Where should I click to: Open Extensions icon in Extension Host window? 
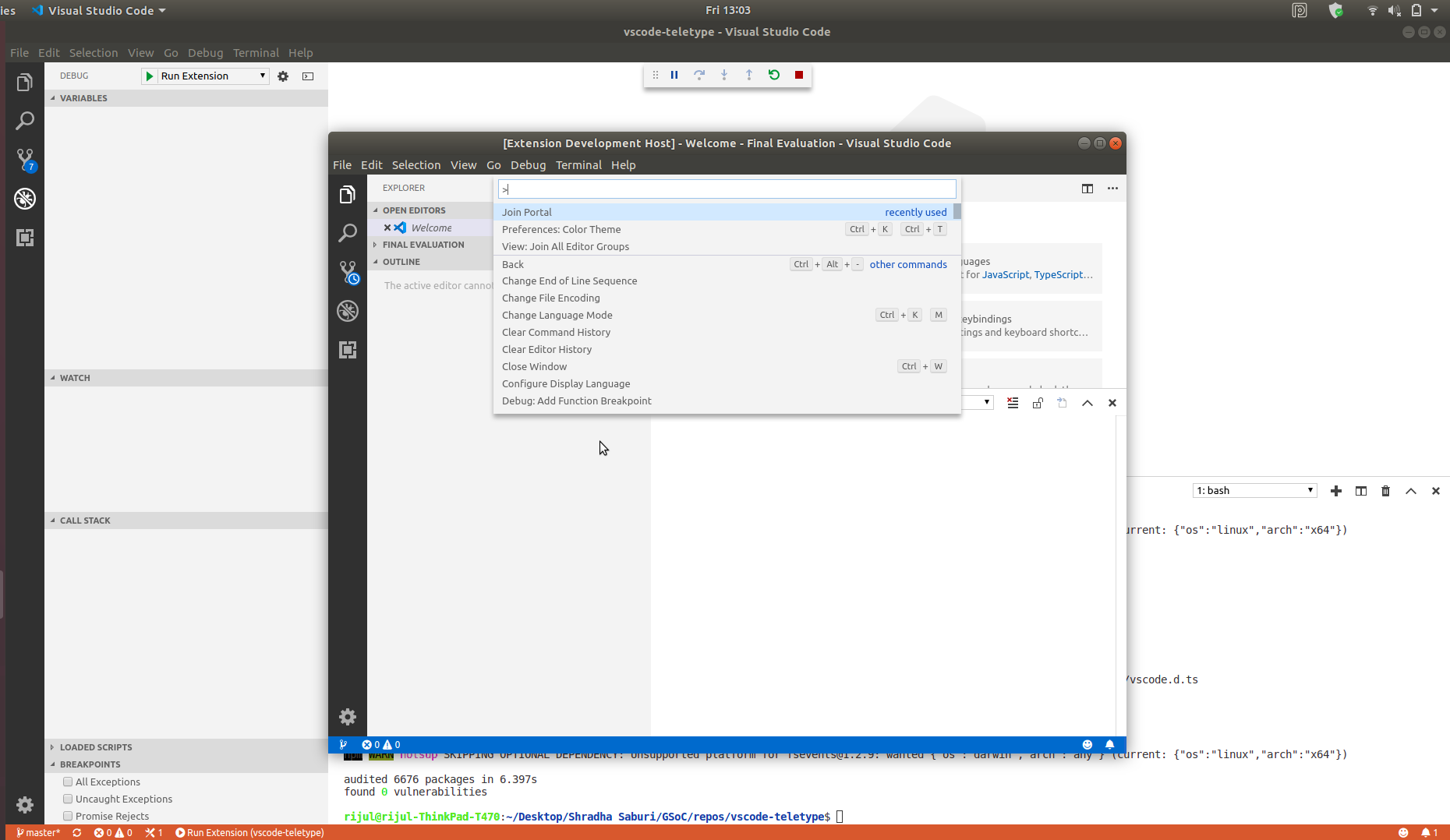pyautogui.click(x=348, y=350)
